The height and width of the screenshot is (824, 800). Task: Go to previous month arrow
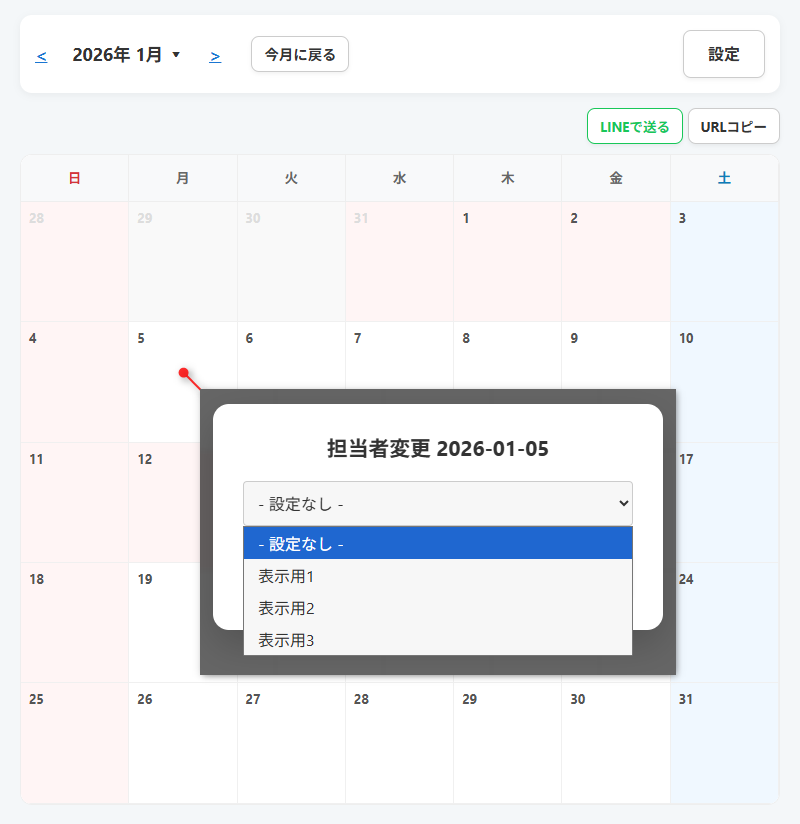[41, 56]
